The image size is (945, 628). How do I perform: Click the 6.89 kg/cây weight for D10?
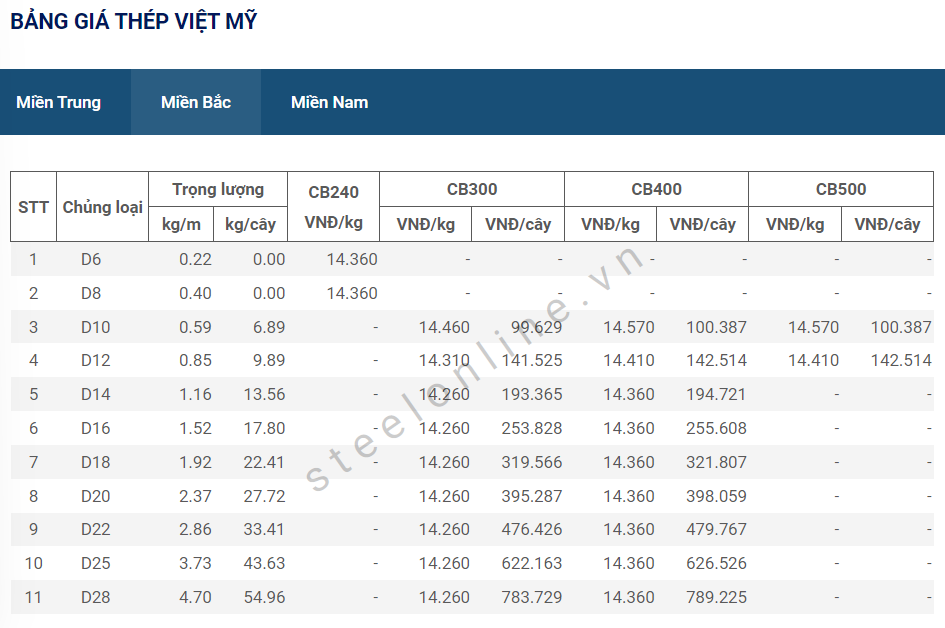(x=269, y=327)
